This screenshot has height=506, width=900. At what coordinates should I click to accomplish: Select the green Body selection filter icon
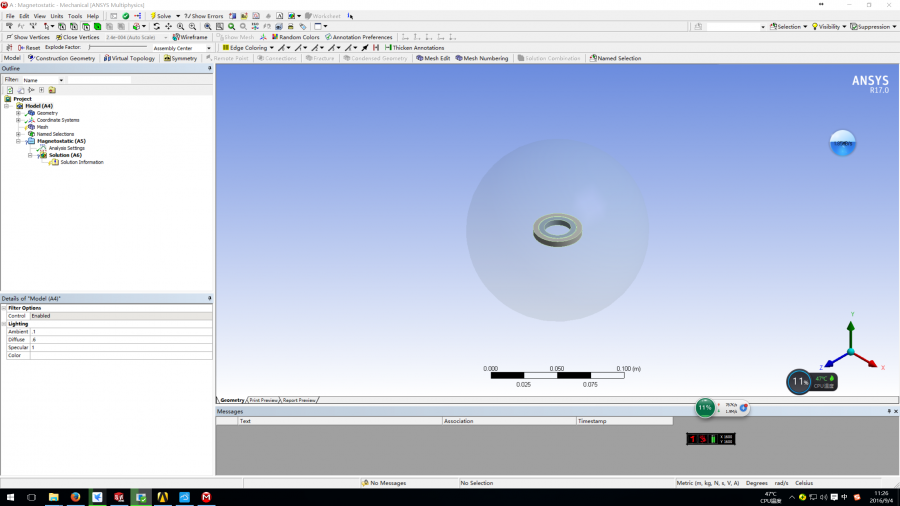(x=98, y=26)
